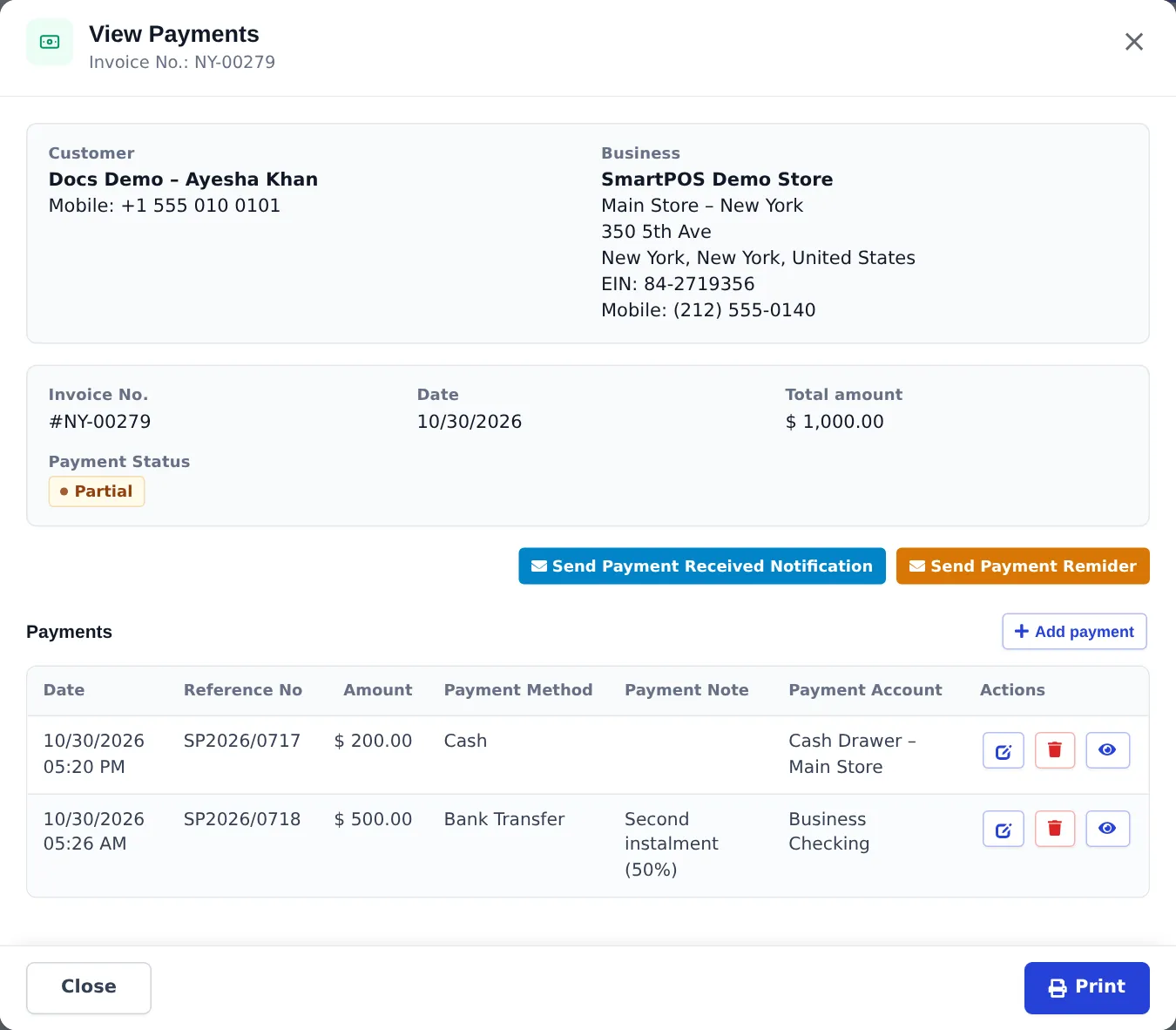1176x1030 pixels.
Task: Select the Amount column header
Action: pos(378,690)
